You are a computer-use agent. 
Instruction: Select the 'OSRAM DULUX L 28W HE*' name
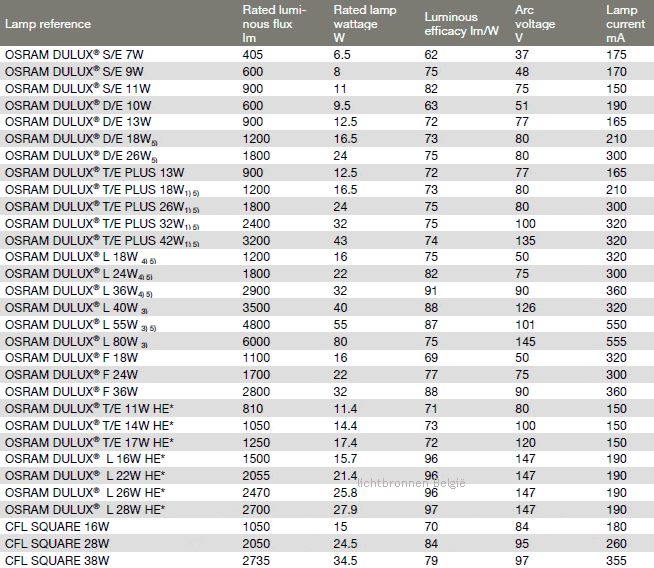(85, 510)
